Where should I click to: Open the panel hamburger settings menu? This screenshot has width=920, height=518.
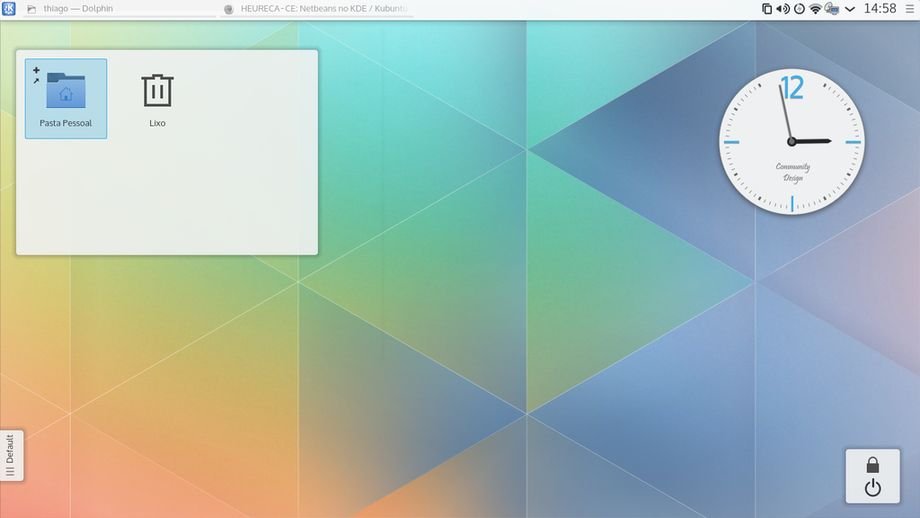pyautogui.click(x=908, y=9)
